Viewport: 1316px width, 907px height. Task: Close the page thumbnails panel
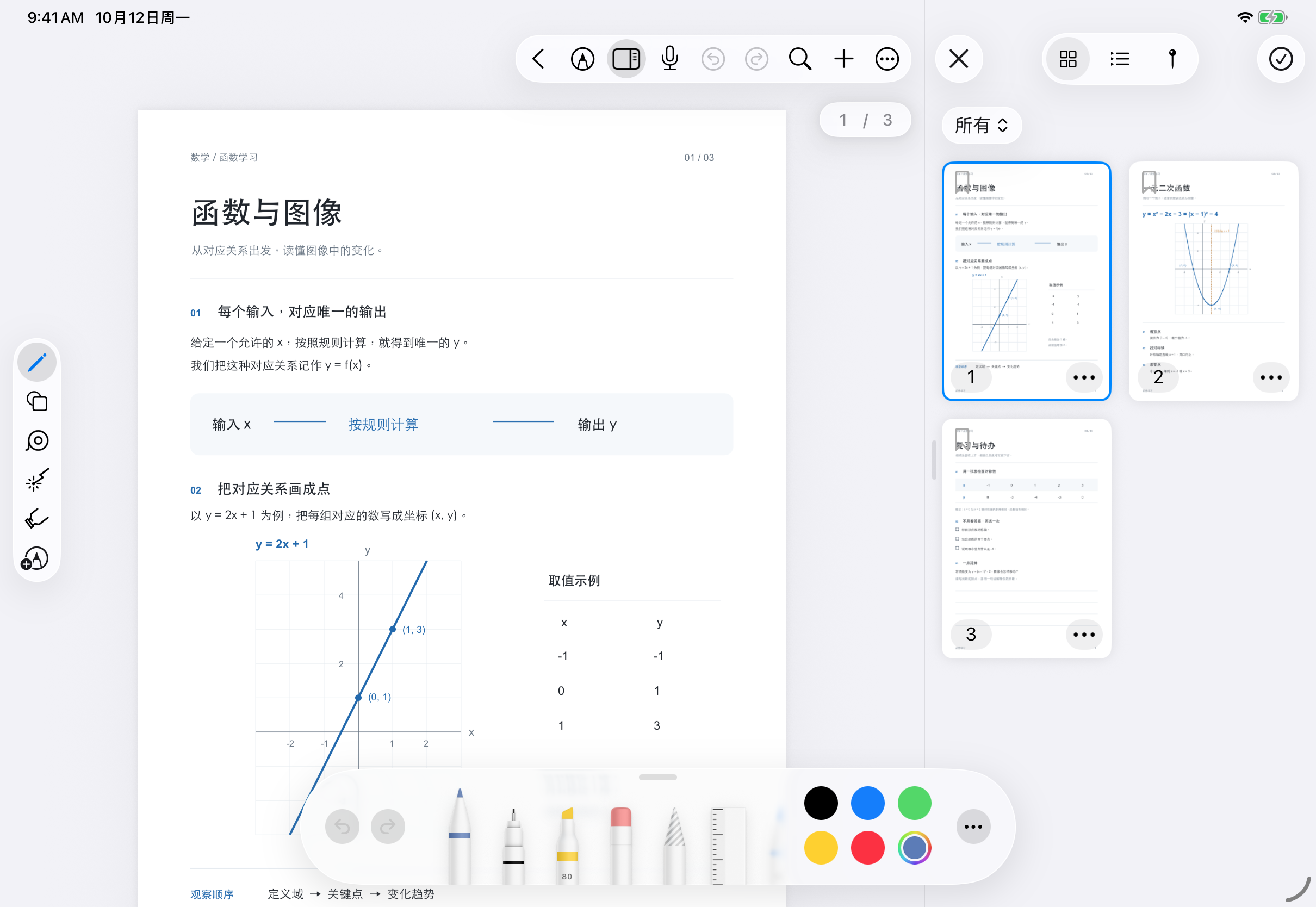(x=959, y=59)
